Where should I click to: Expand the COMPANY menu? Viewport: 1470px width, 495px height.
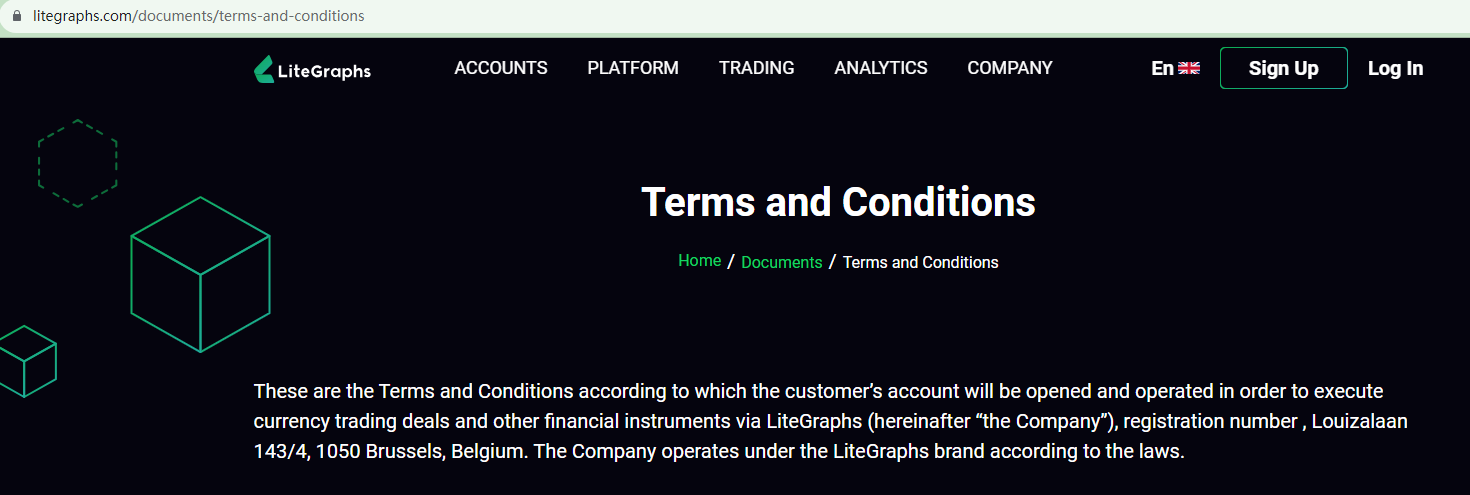point(1010,68)
